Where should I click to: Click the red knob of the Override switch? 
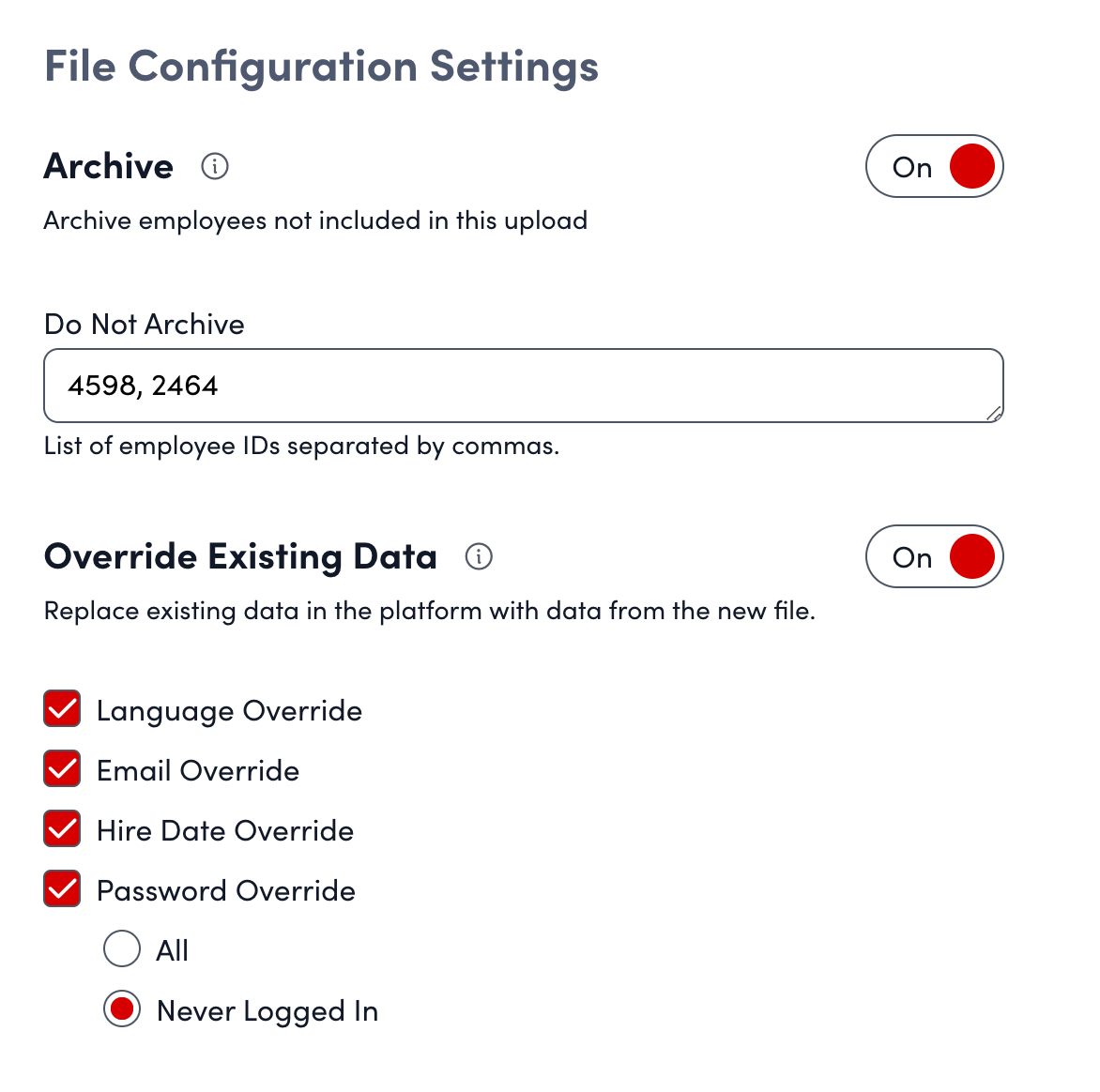click(x=971, y=556)
